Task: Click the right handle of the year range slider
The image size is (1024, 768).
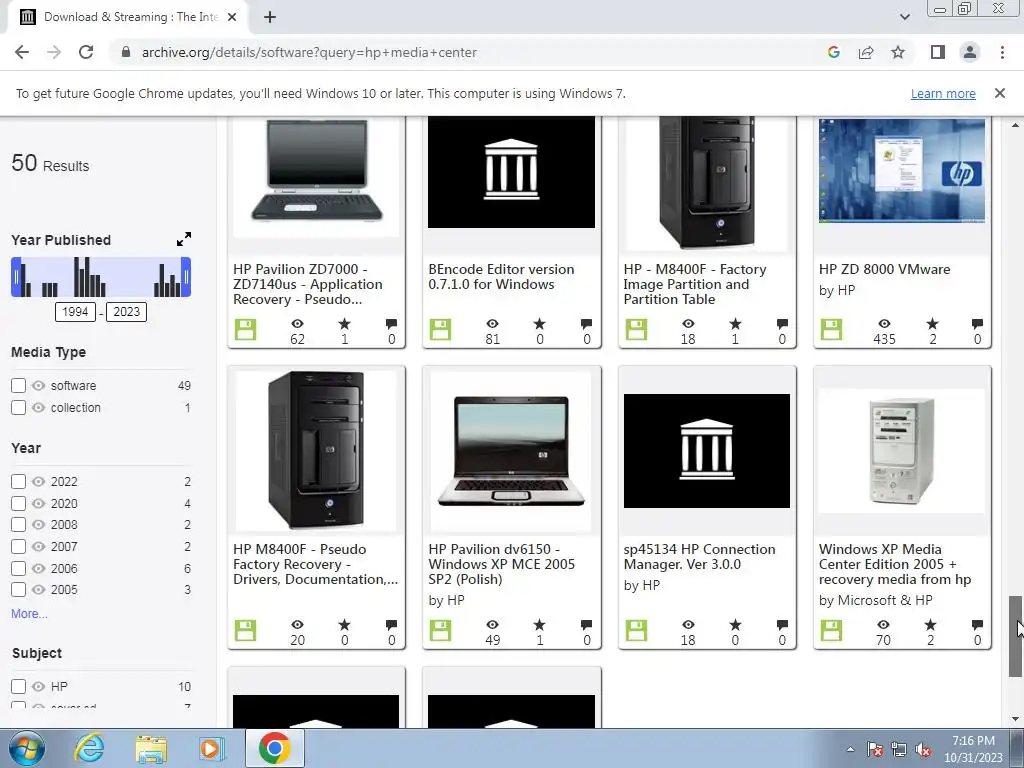Action: coord(186,277)
